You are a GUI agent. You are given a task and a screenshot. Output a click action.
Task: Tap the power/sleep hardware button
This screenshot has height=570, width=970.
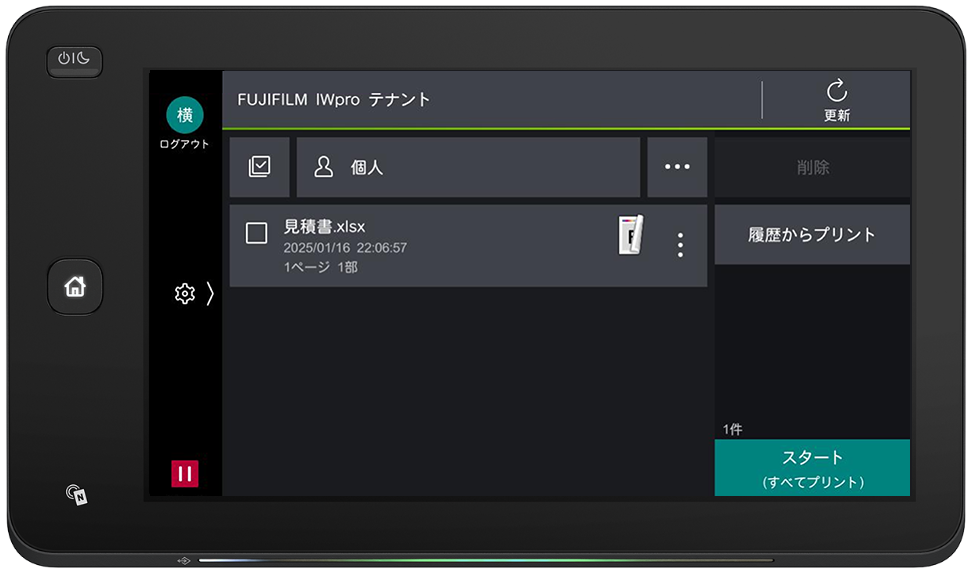coord(74,61)
